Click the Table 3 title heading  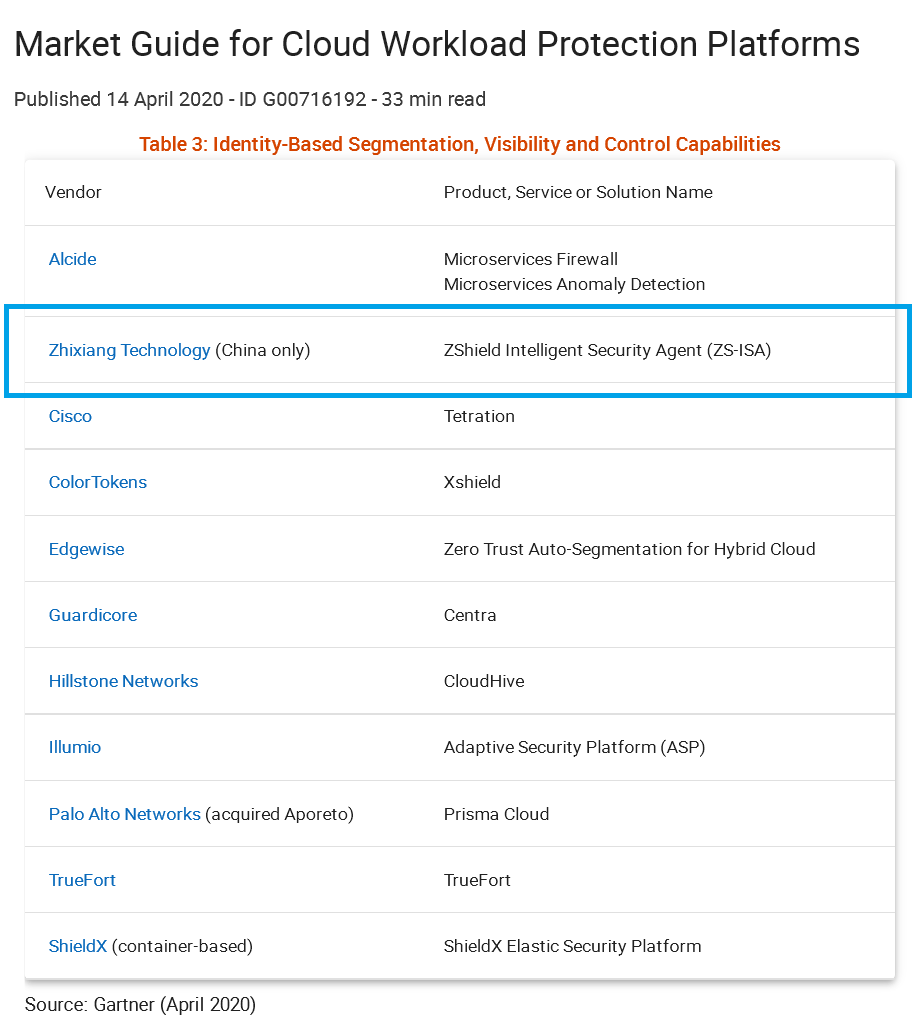pyautogui.click(x=459, y=144)
